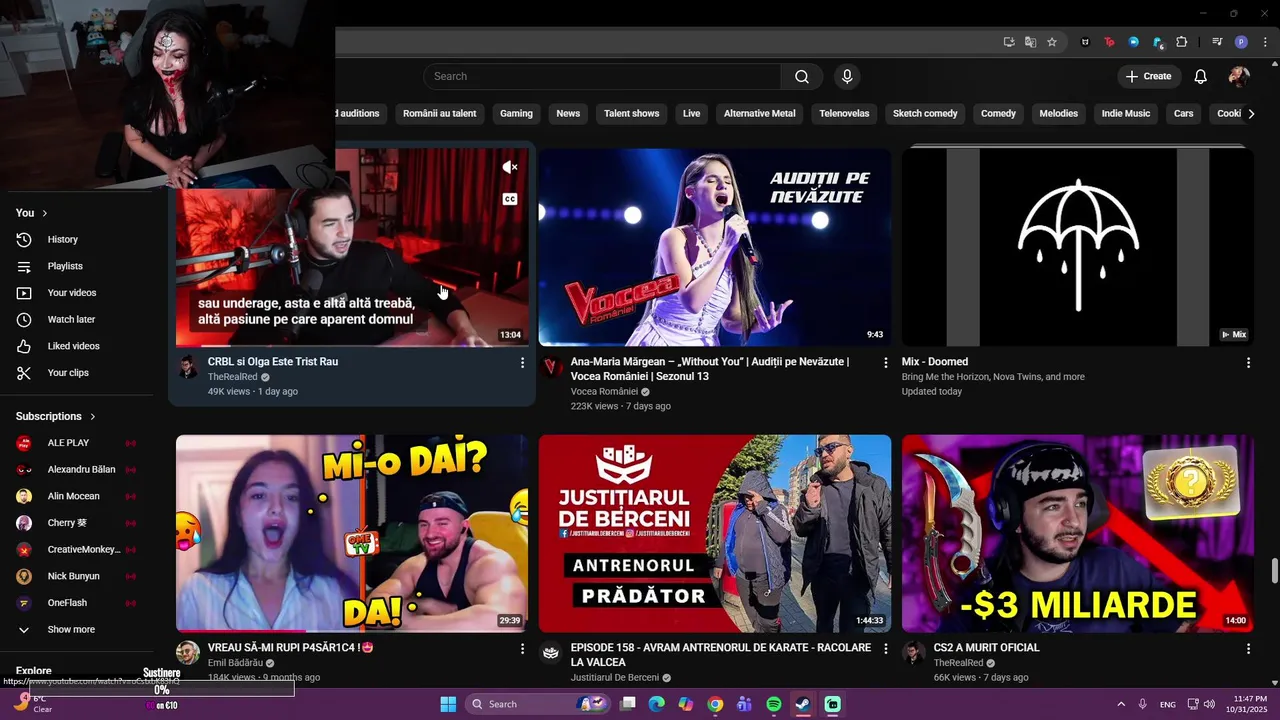Image resolution: width=1280 pixels, height=720 pixels.
Task: Open more actions for CRBL si Olga video
Action: click(522, 363)
